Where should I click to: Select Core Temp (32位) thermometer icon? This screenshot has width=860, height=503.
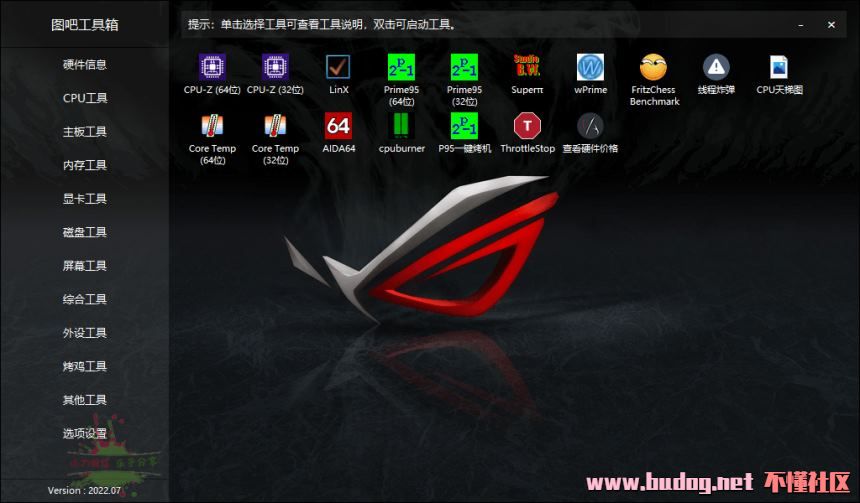point(275,126)
